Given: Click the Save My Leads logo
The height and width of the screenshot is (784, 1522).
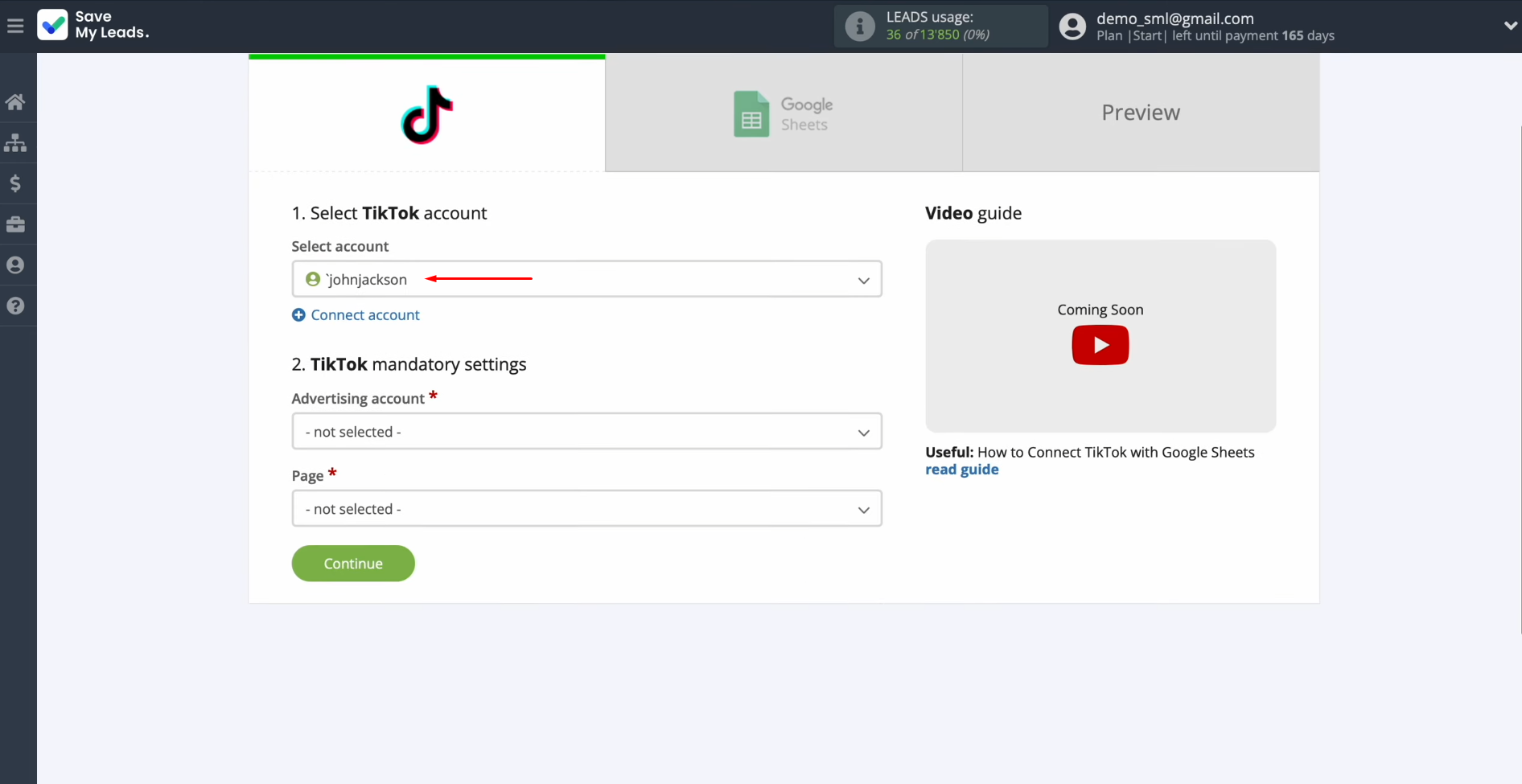Looking at the screenshot, I should coord(93,25).
